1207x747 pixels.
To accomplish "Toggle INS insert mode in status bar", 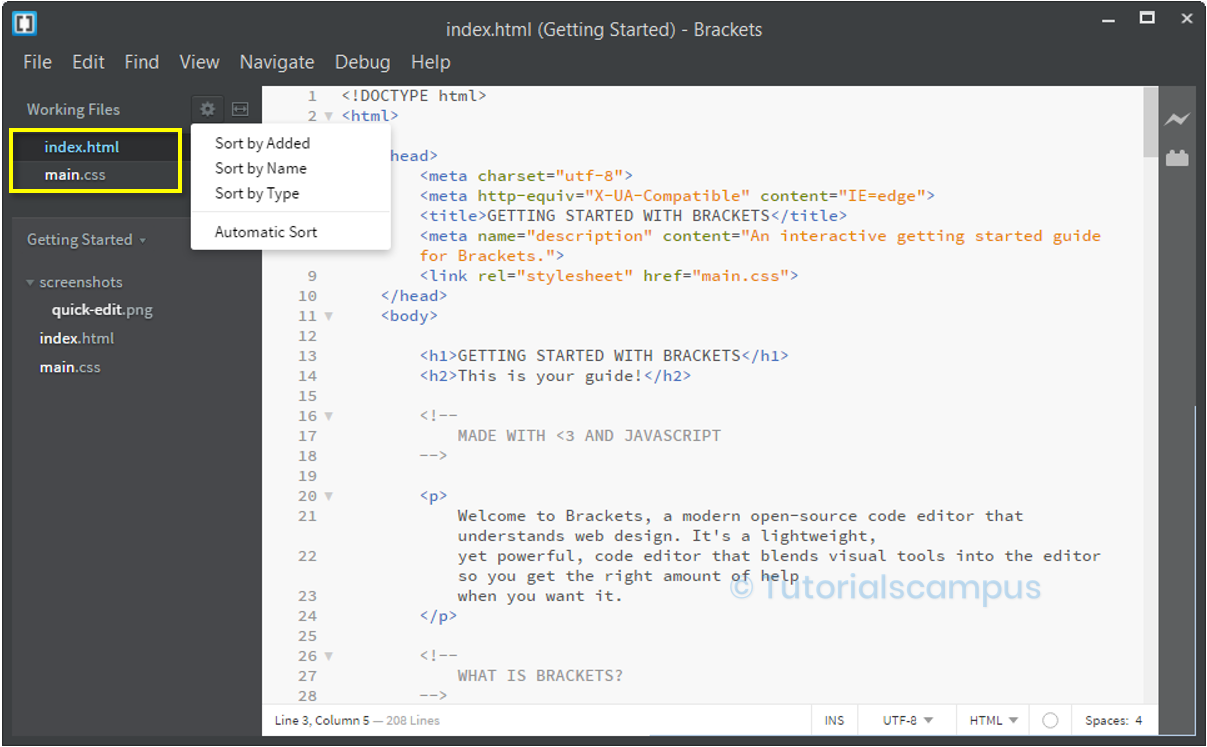I will click(x=834, y=720).
